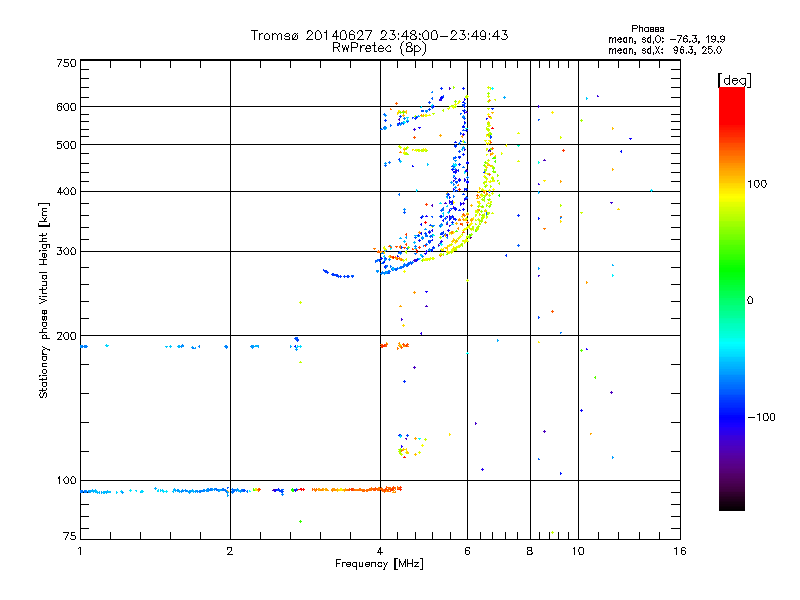The image size is (800, 600).
Task: Click the Stationary phase Virtual Height axis label
Action: point(44,300)
